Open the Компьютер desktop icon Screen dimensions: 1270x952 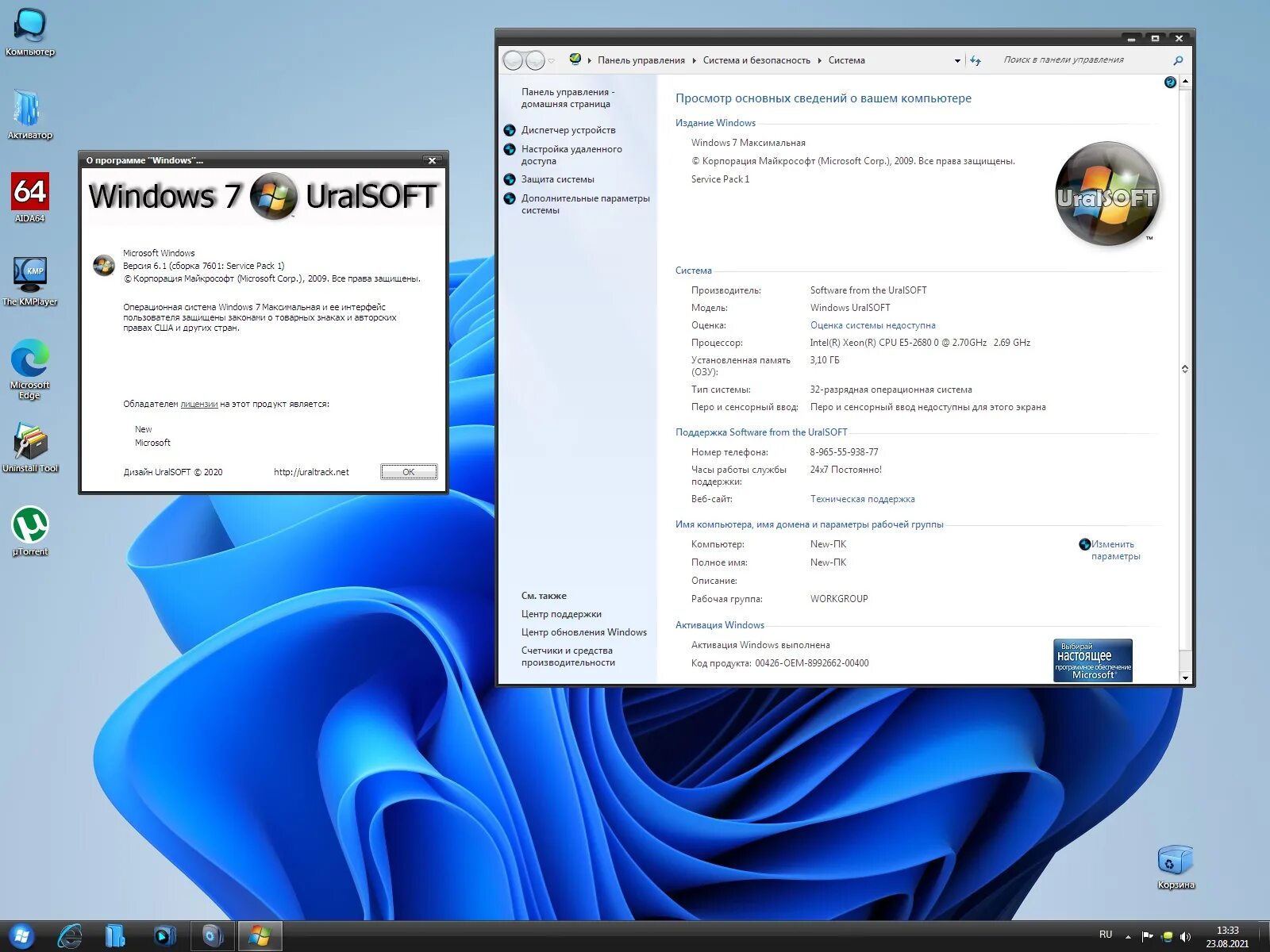pyautogui.click(x=30, y=32)
